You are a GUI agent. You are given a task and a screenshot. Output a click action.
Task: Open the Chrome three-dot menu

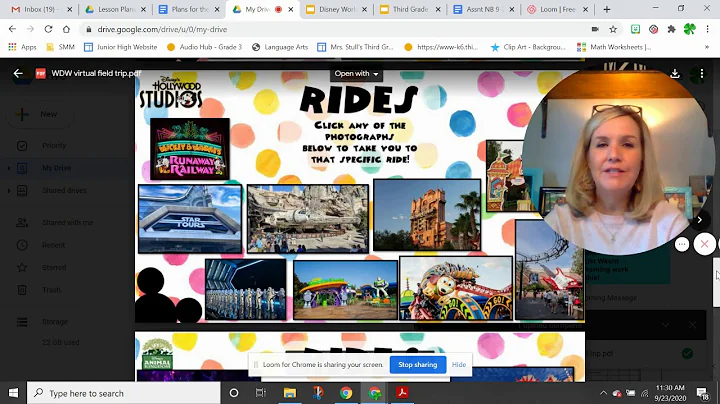click(708, 29)
